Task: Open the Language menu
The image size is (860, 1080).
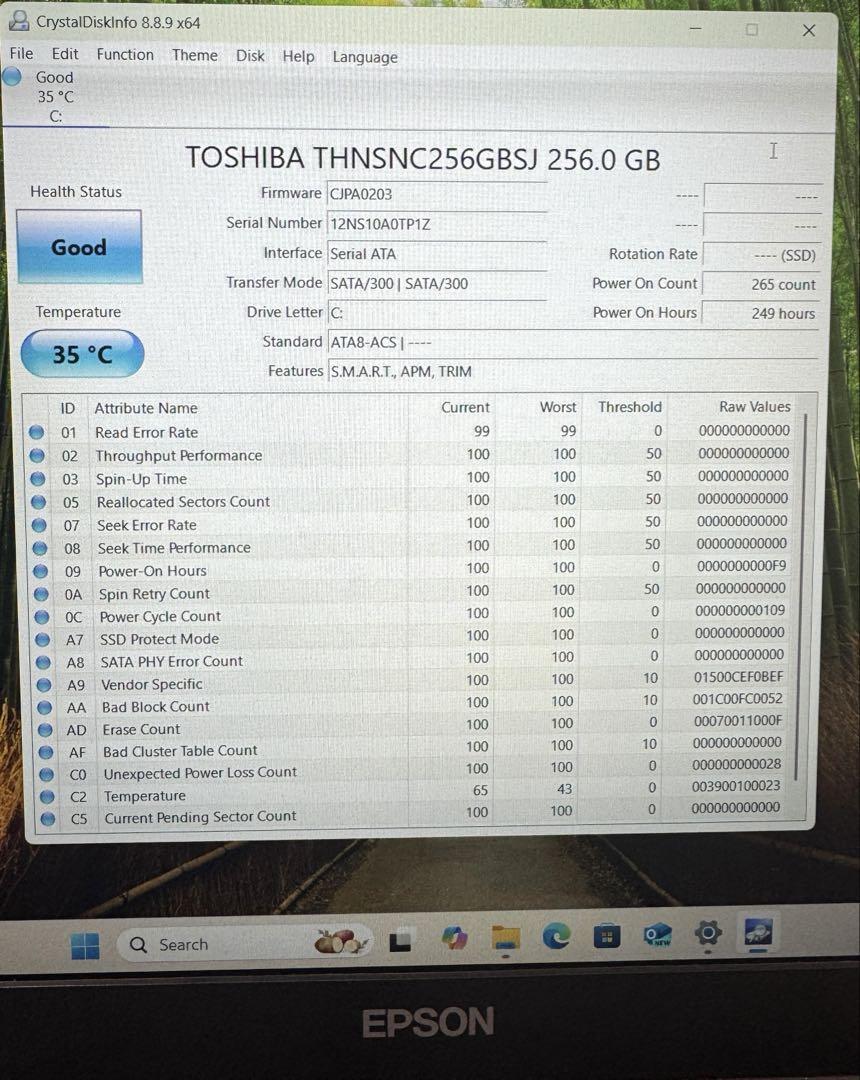Action: (365, 57)
